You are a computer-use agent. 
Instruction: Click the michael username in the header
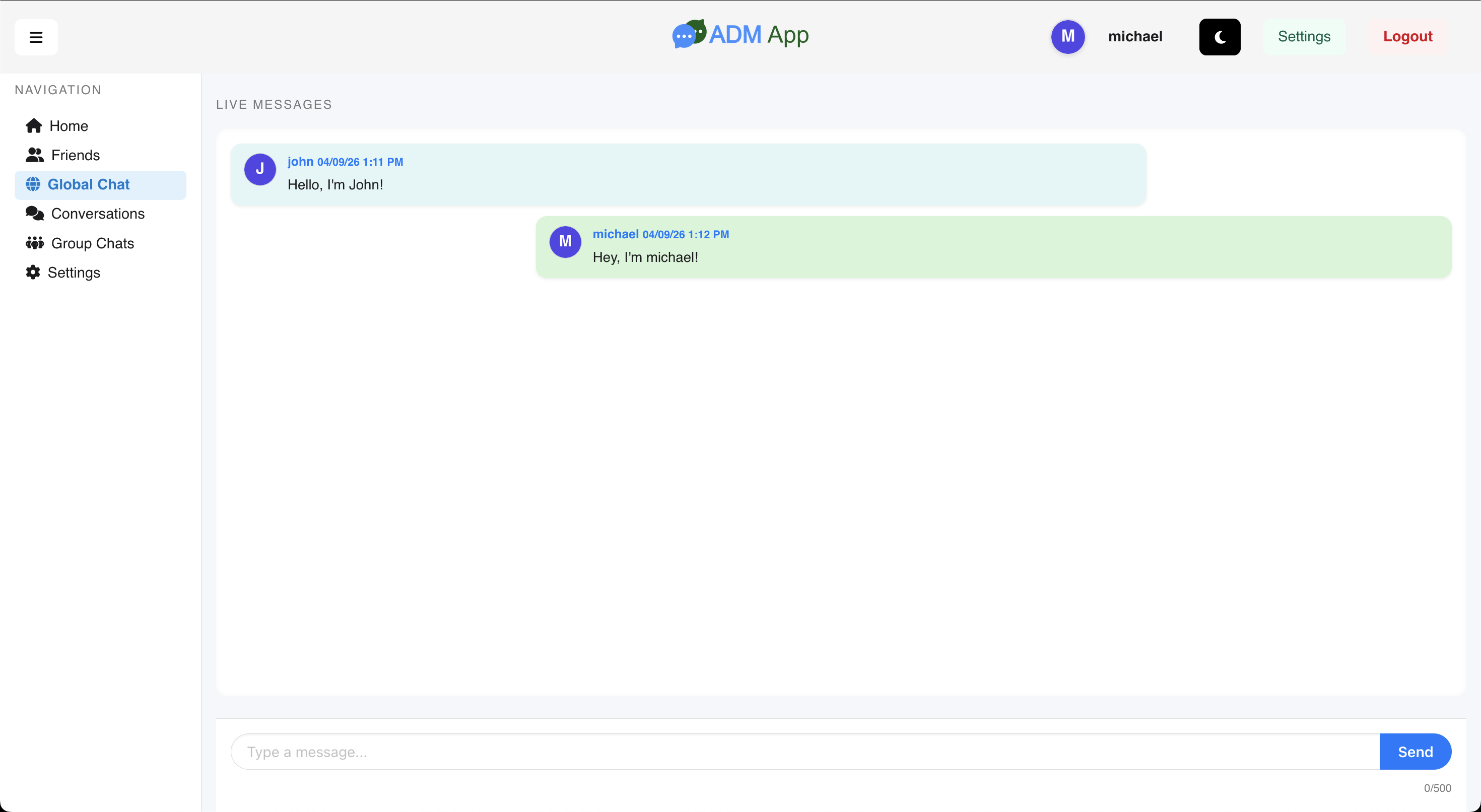[1134, 36]
